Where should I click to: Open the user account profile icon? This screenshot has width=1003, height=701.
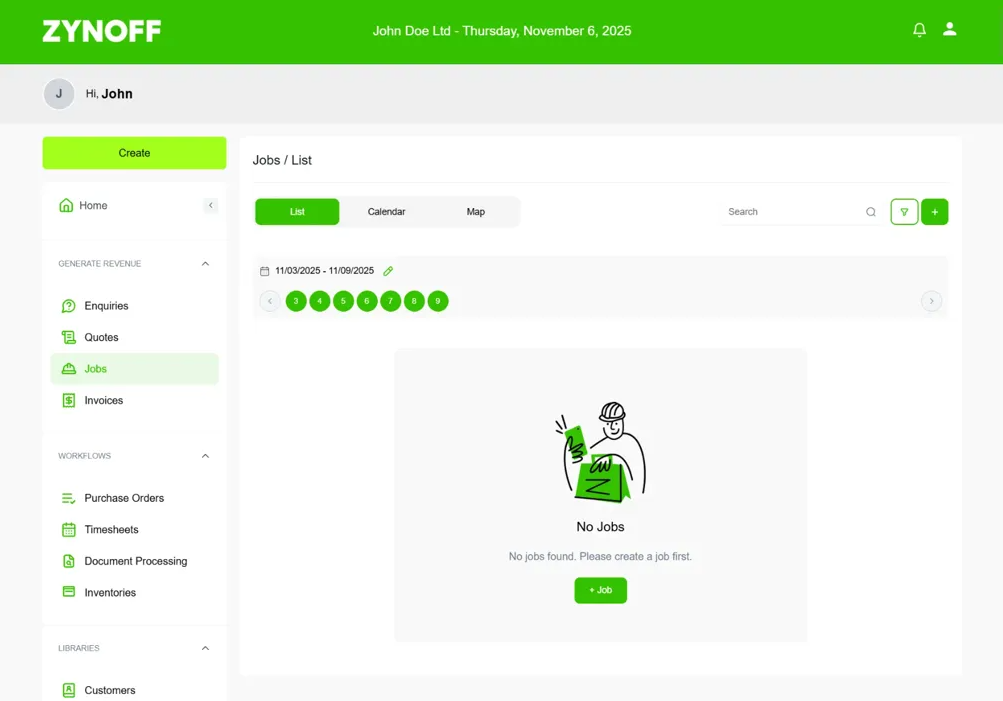(x=949, y=29)
